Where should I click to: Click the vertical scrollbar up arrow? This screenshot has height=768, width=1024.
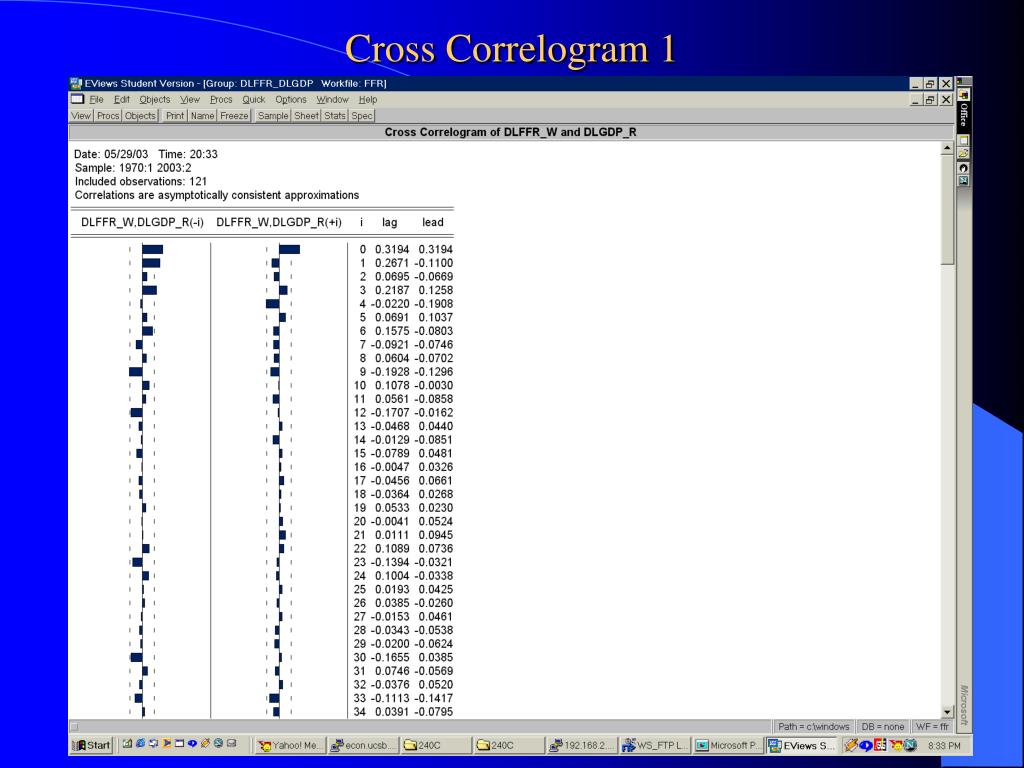click(948, 149)
